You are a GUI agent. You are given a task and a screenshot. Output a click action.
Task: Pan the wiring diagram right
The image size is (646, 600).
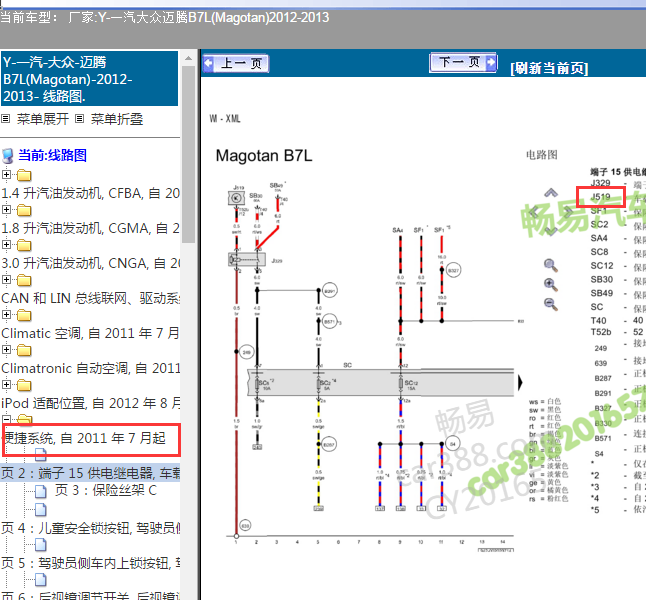(x=568, y=212)
